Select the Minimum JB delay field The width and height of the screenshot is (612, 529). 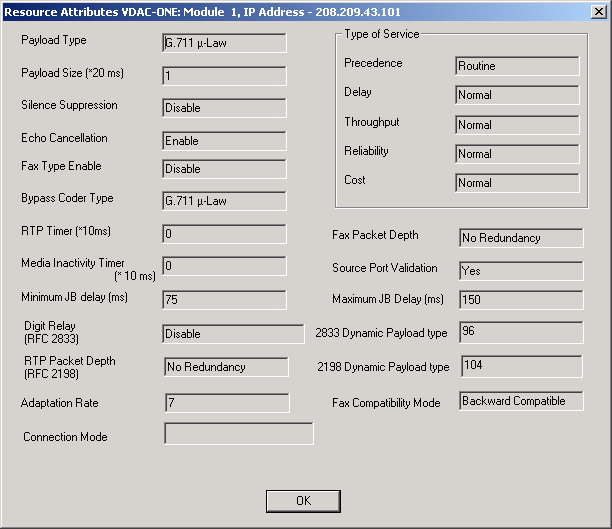point(224,300)
